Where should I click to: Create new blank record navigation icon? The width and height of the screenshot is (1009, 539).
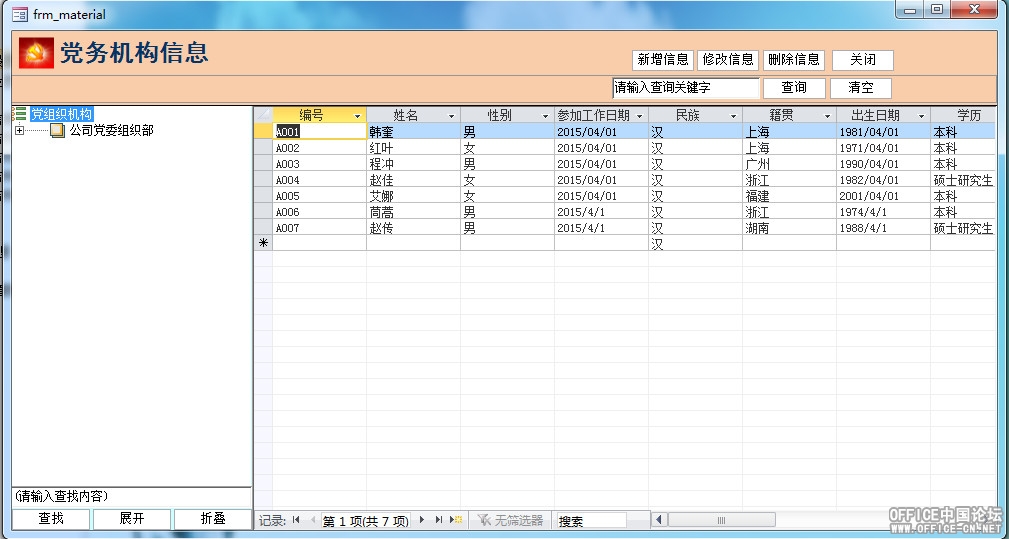point(456,520)
